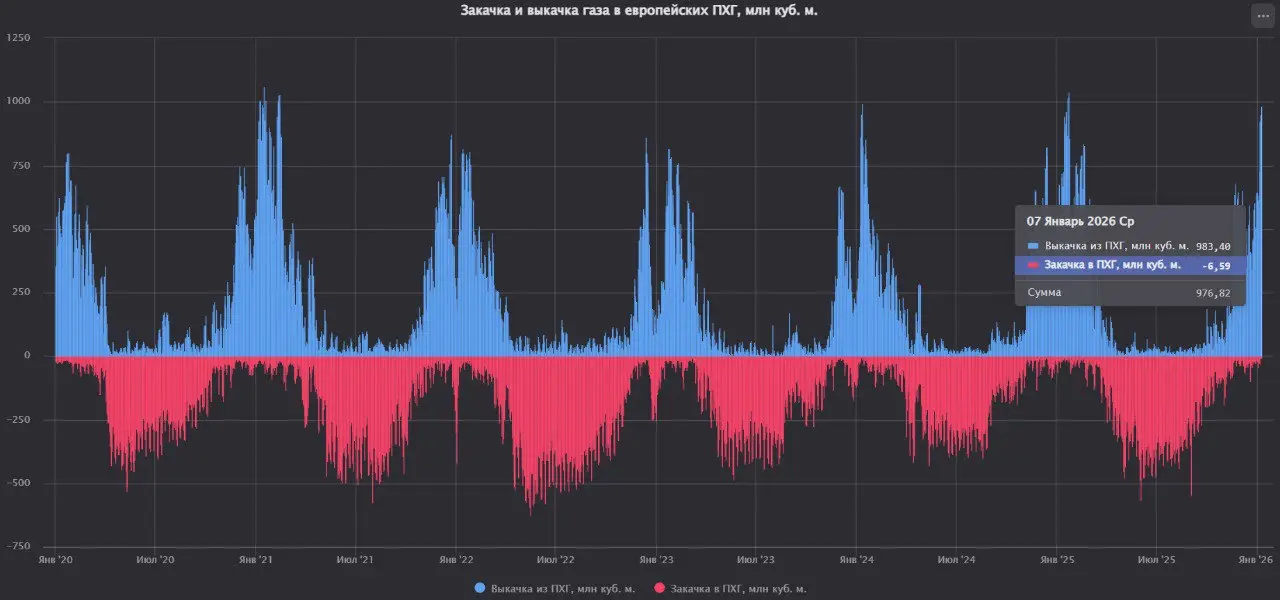
Task: Select the highlighted Закачка в ПХГ tooltip row
Action: tap(1130, 265)
